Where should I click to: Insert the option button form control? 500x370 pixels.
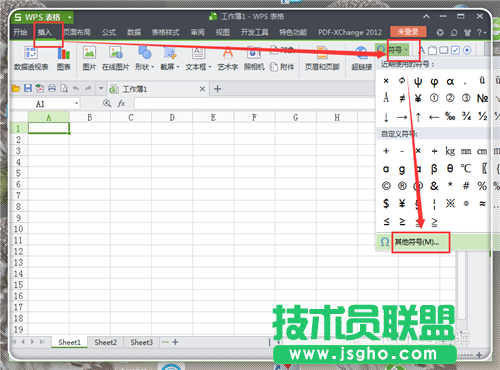click(467, 50)
